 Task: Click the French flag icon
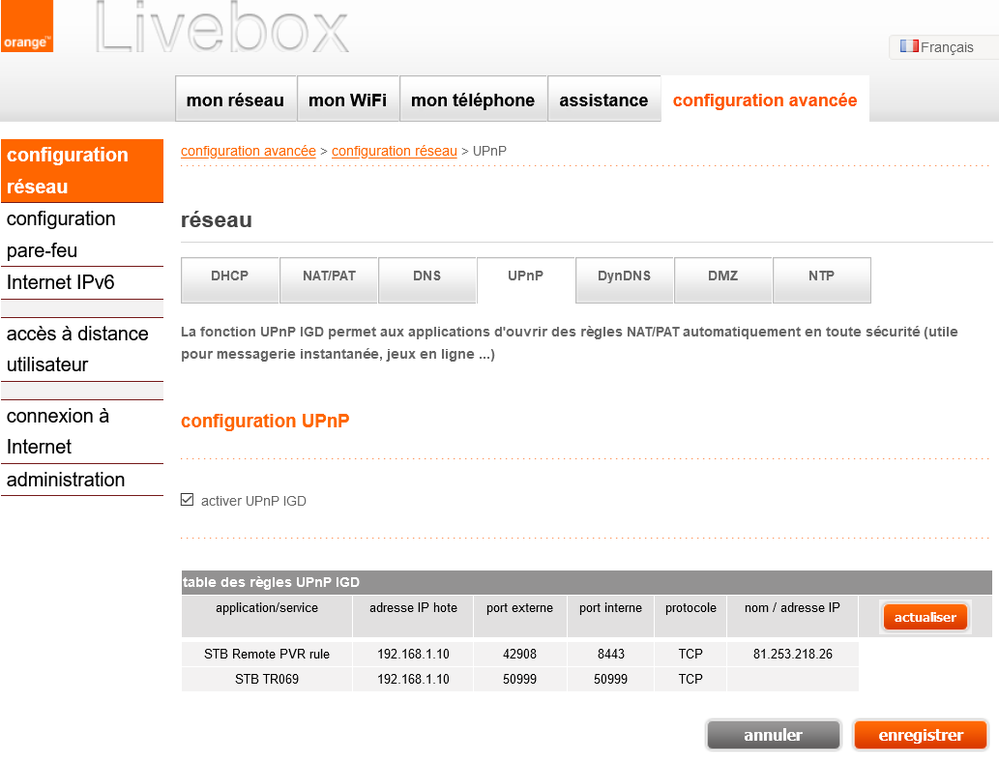(x=909, y=46)
